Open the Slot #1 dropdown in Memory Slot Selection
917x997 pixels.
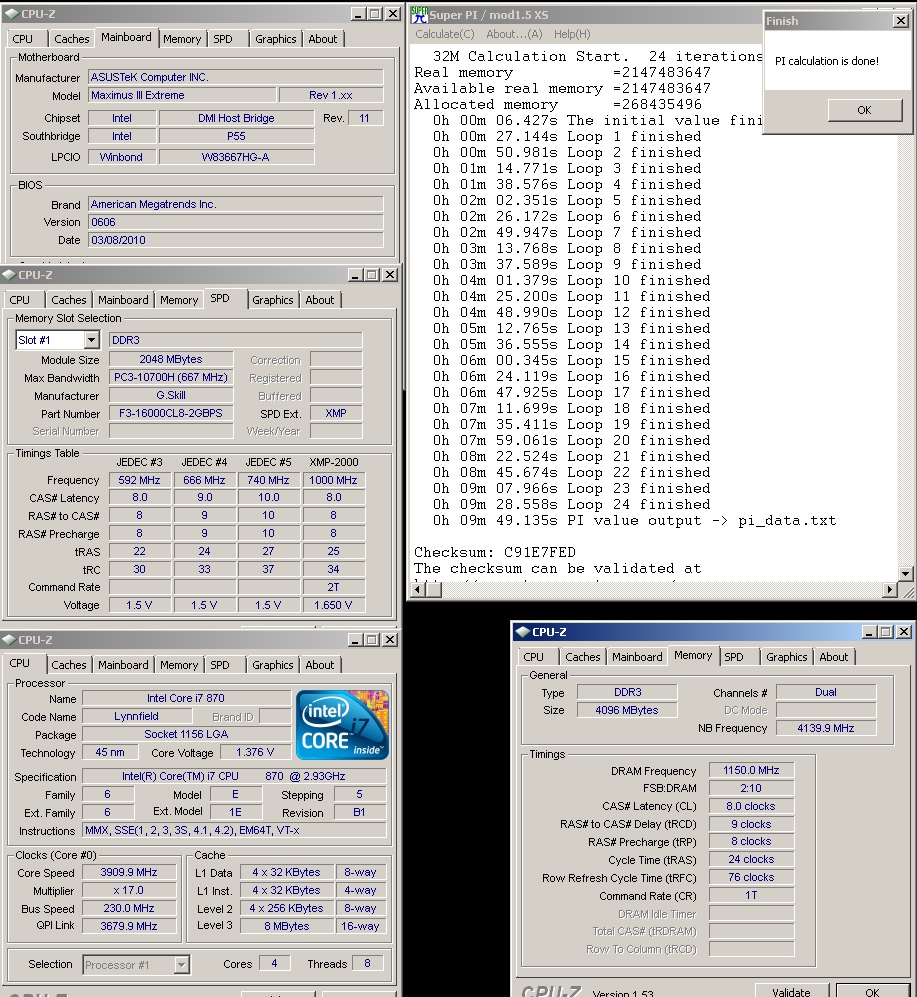click(x=92, y=340)
